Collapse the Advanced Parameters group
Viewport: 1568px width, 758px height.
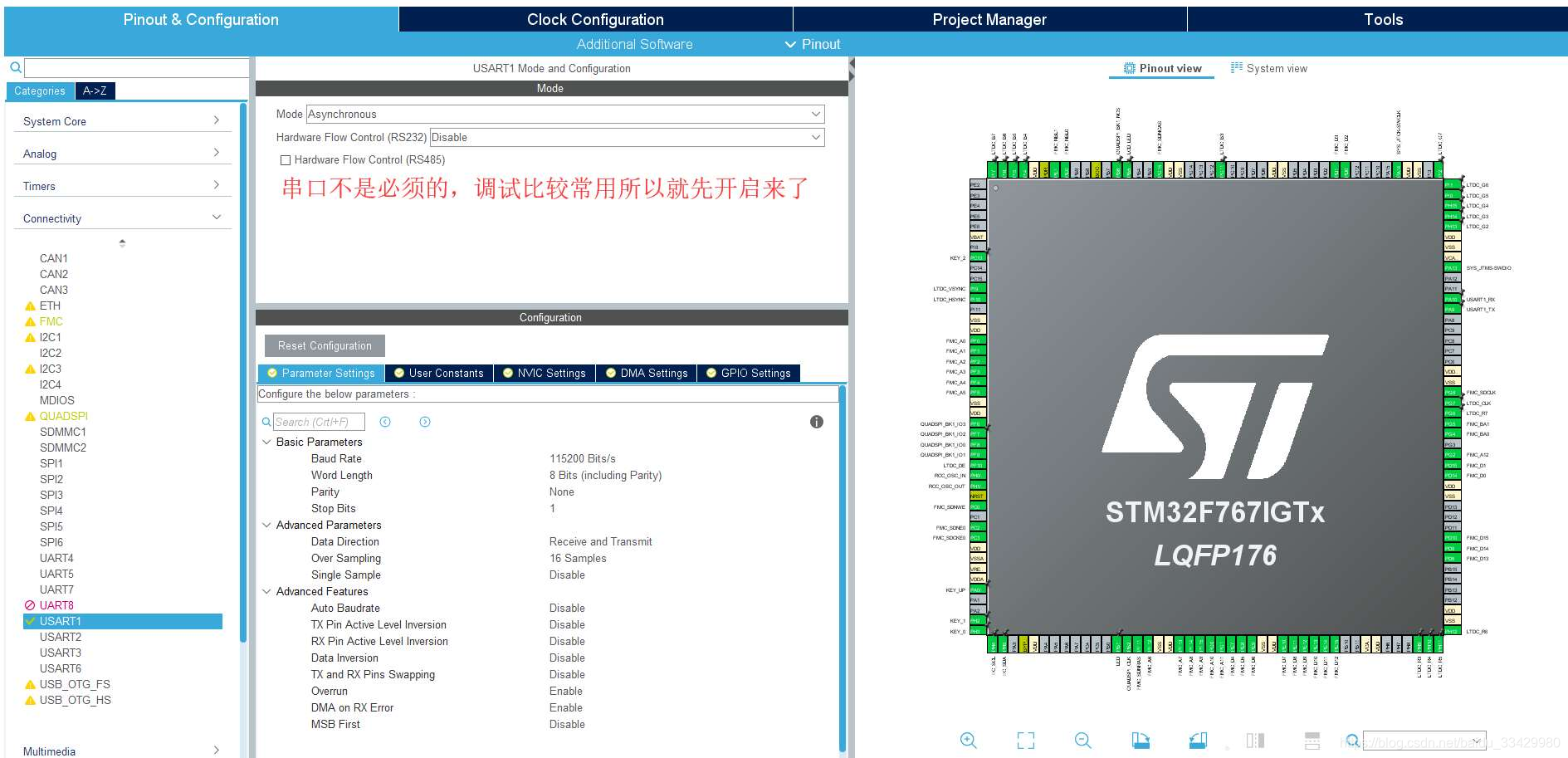coord(266,526)
